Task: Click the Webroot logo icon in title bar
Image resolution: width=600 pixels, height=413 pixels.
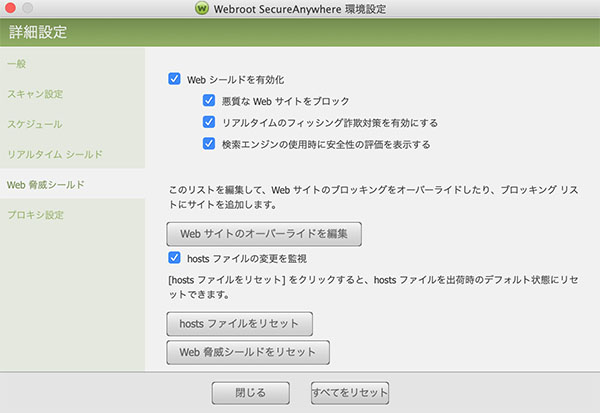Action: pos(202,8)
